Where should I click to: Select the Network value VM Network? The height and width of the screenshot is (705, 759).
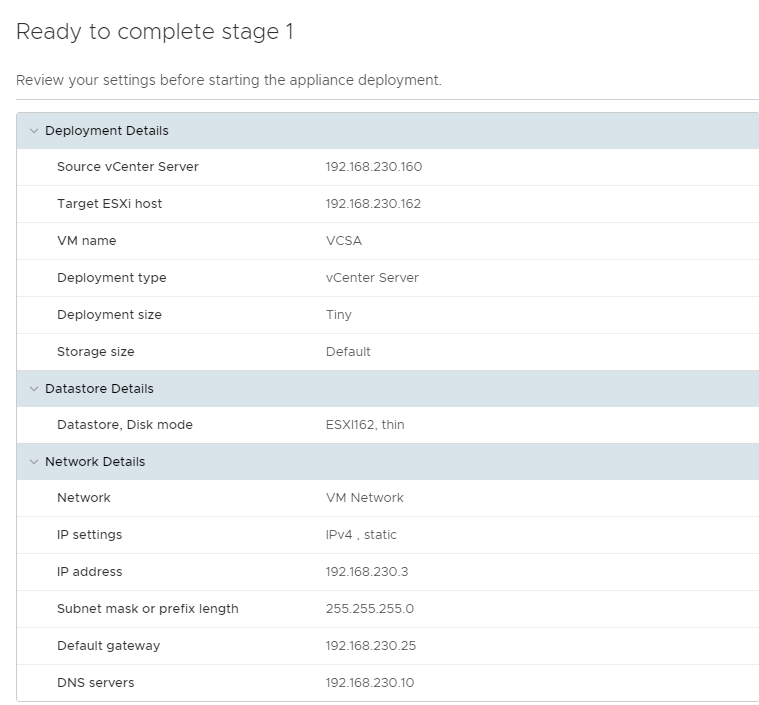coord(364,498)
